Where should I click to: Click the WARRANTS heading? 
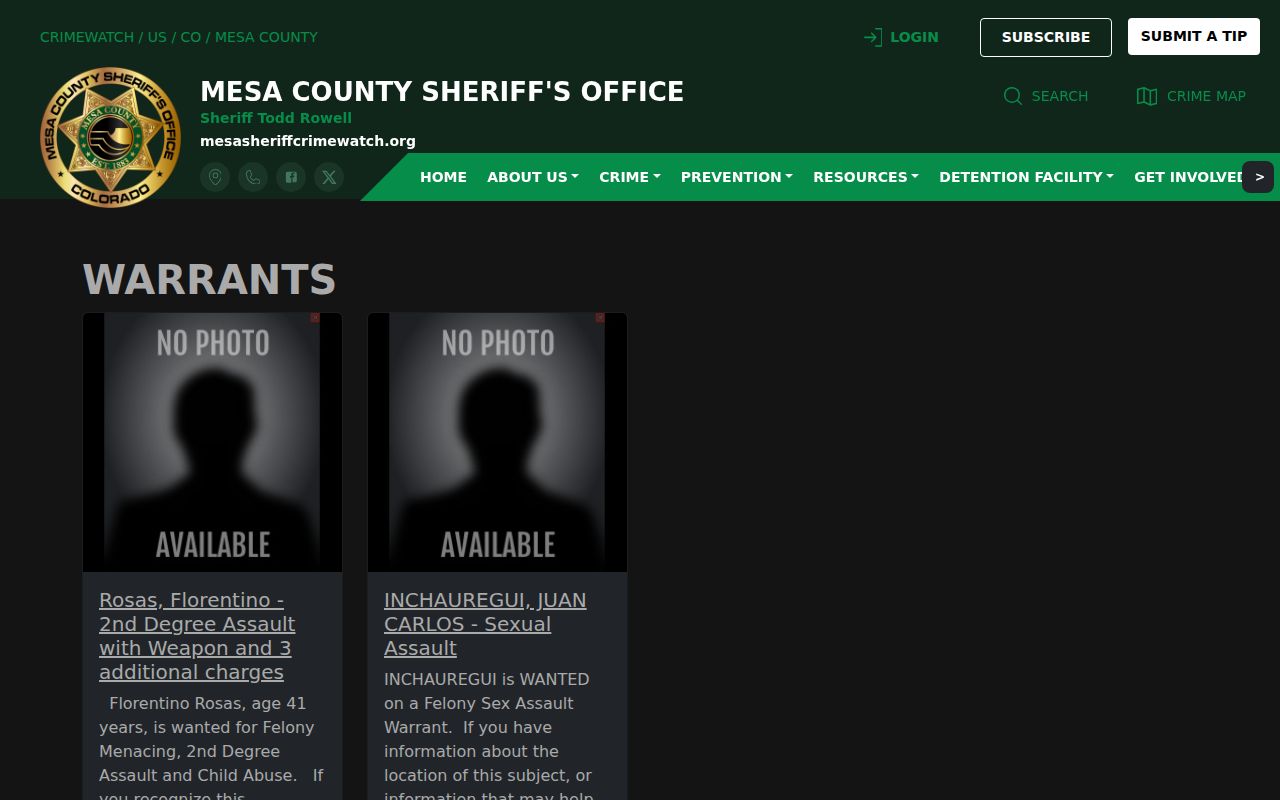click(x=209, y=280)
